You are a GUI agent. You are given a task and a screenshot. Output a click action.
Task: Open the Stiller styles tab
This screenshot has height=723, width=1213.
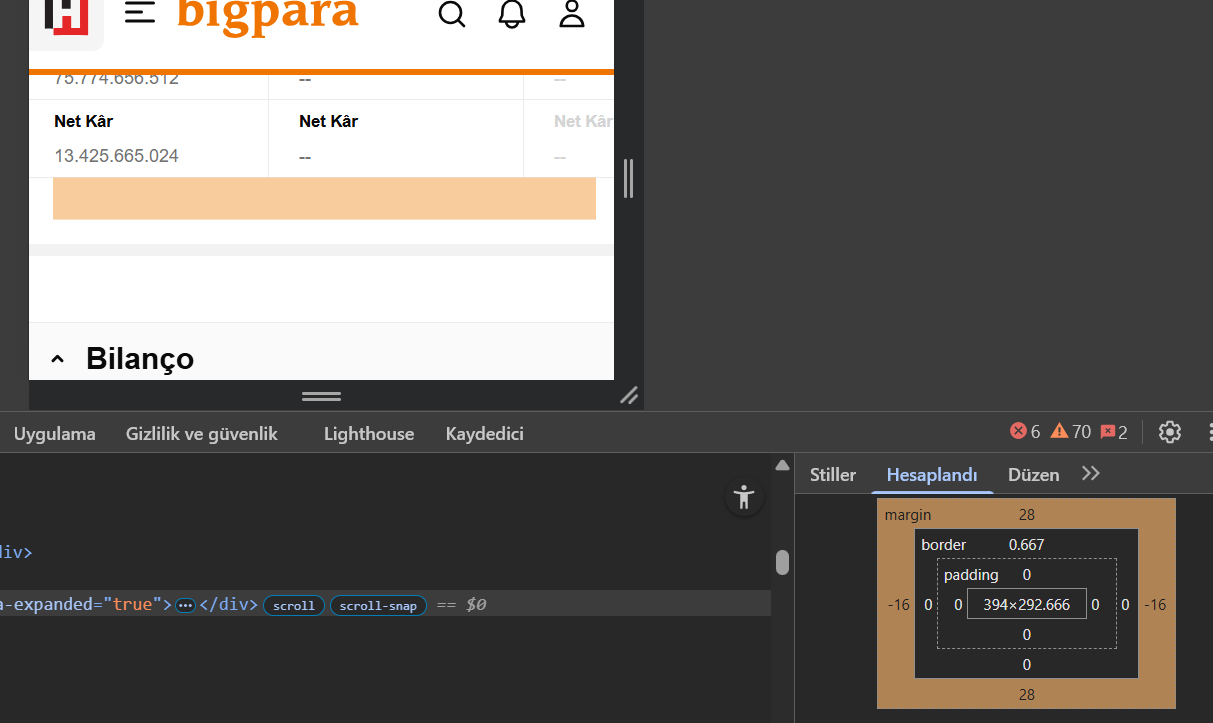(x=833, y=475)
